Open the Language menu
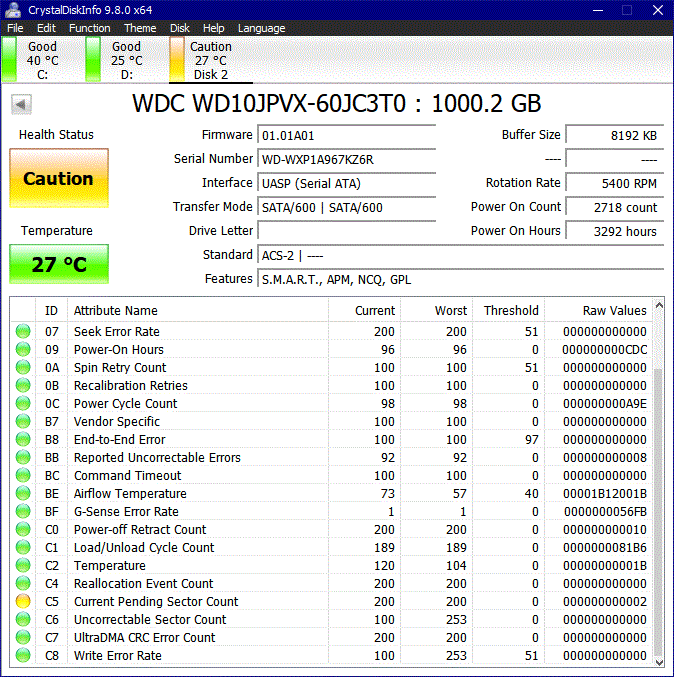Image resolution: width=674 pixels, height=677 pixels. point(262,28)
